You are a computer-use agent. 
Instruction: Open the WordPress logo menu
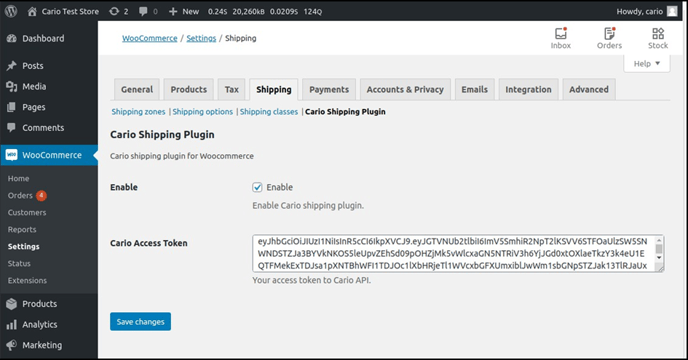pos(11,11)
